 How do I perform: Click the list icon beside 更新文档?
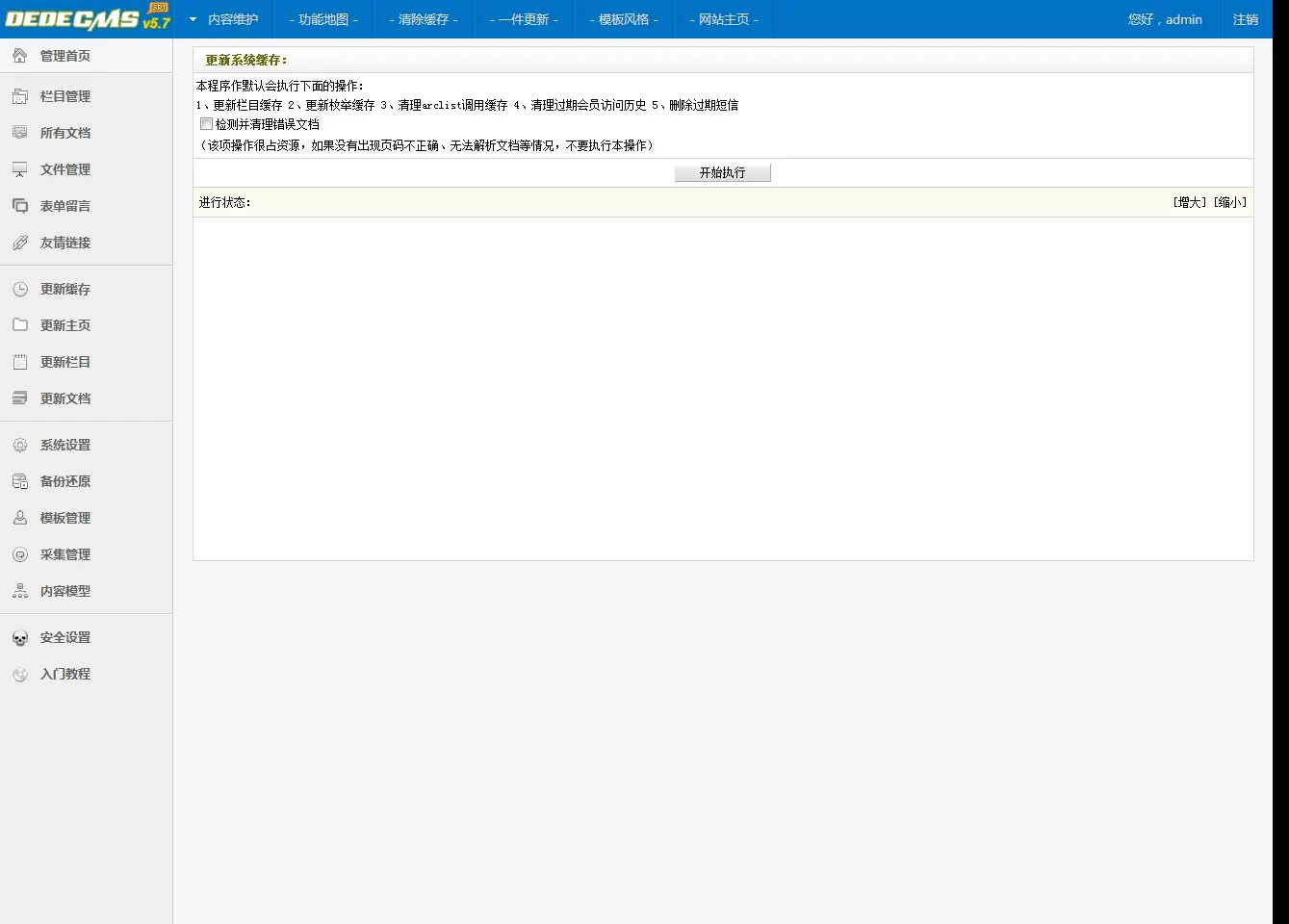click(x=20, y=398)
